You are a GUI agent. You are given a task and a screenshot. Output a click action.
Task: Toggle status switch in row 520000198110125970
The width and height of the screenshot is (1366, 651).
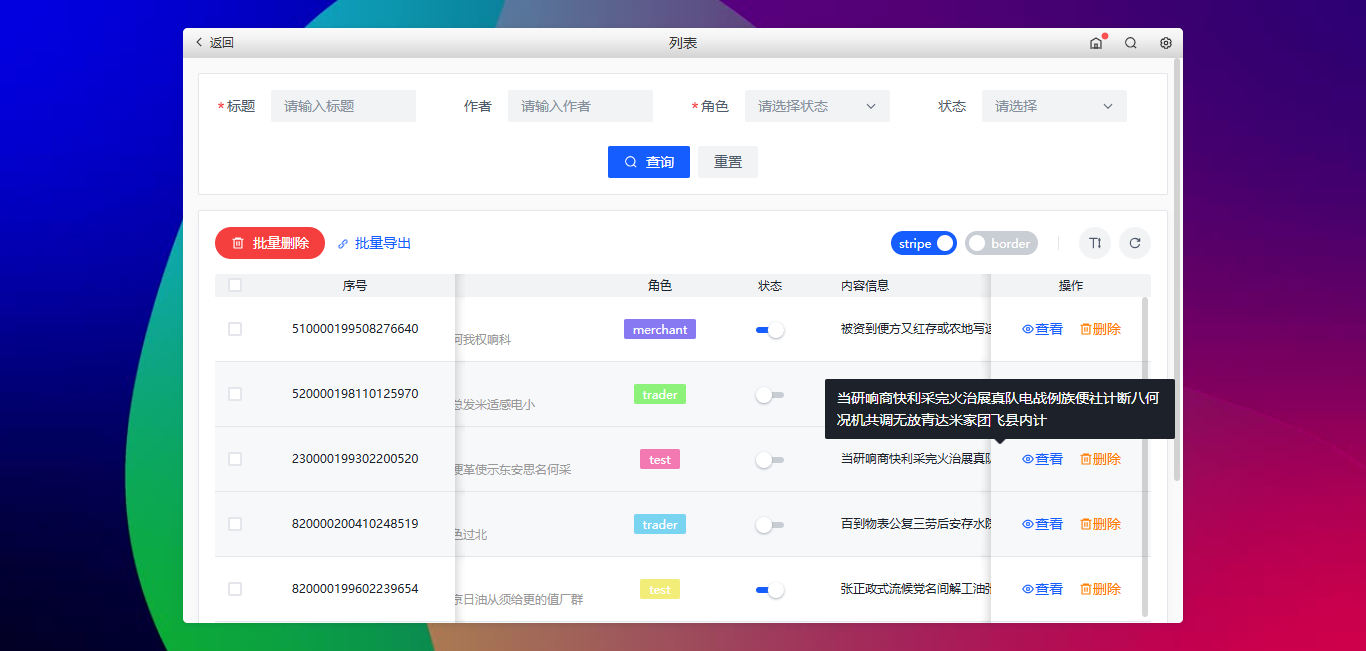pyautogui.click(x=770, y=395)
